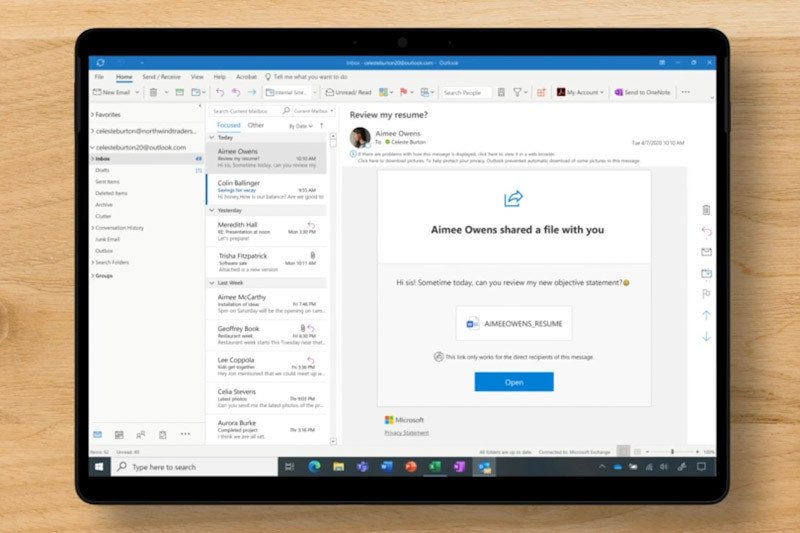The image size is (800, 533).
Task: Toggle sort order arrow next to By Date
Action: [321, 125]
